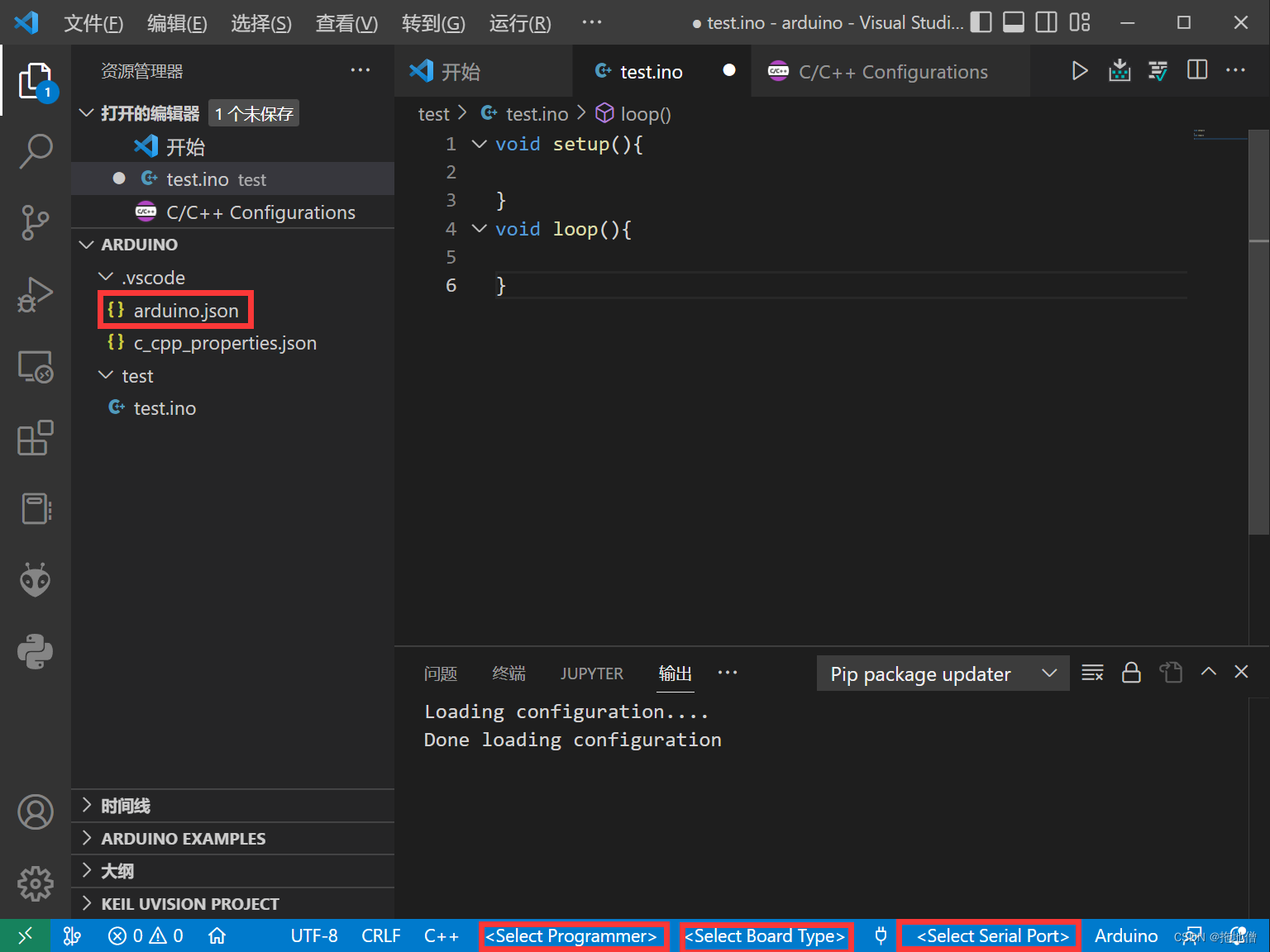
Task: Switch to the C/C++ Configurations tab
Action: click(x=890, y=71)
